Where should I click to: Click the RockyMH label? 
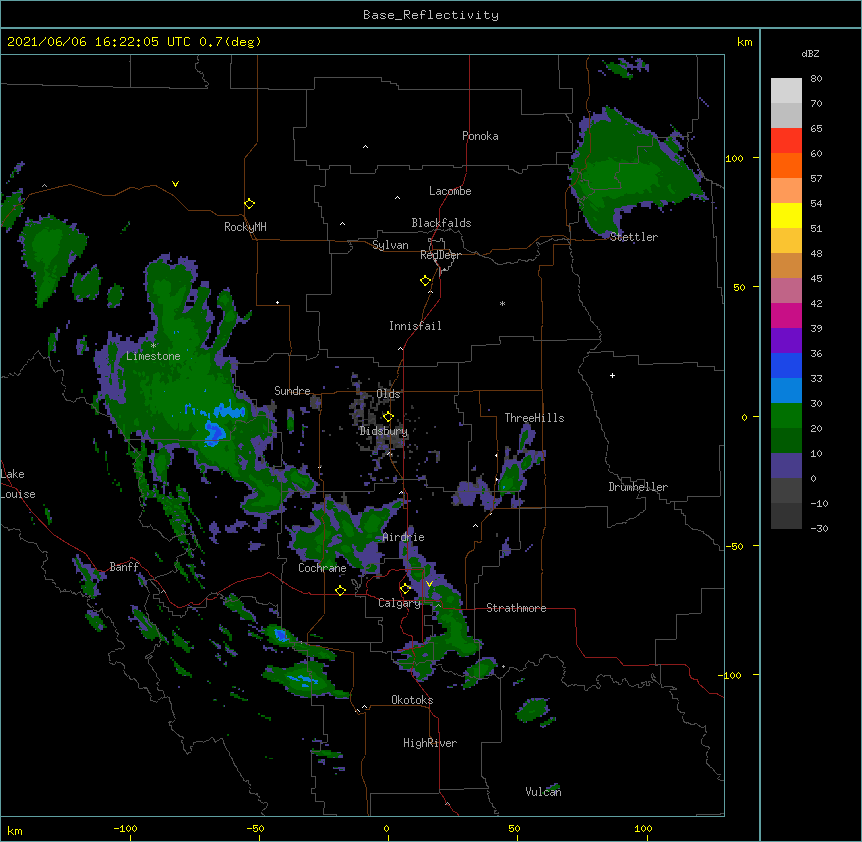[245, 227]
